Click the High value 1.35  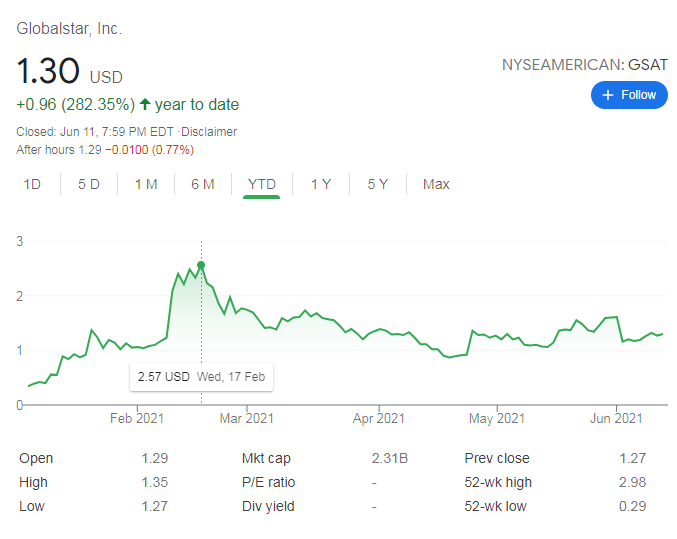155,482
